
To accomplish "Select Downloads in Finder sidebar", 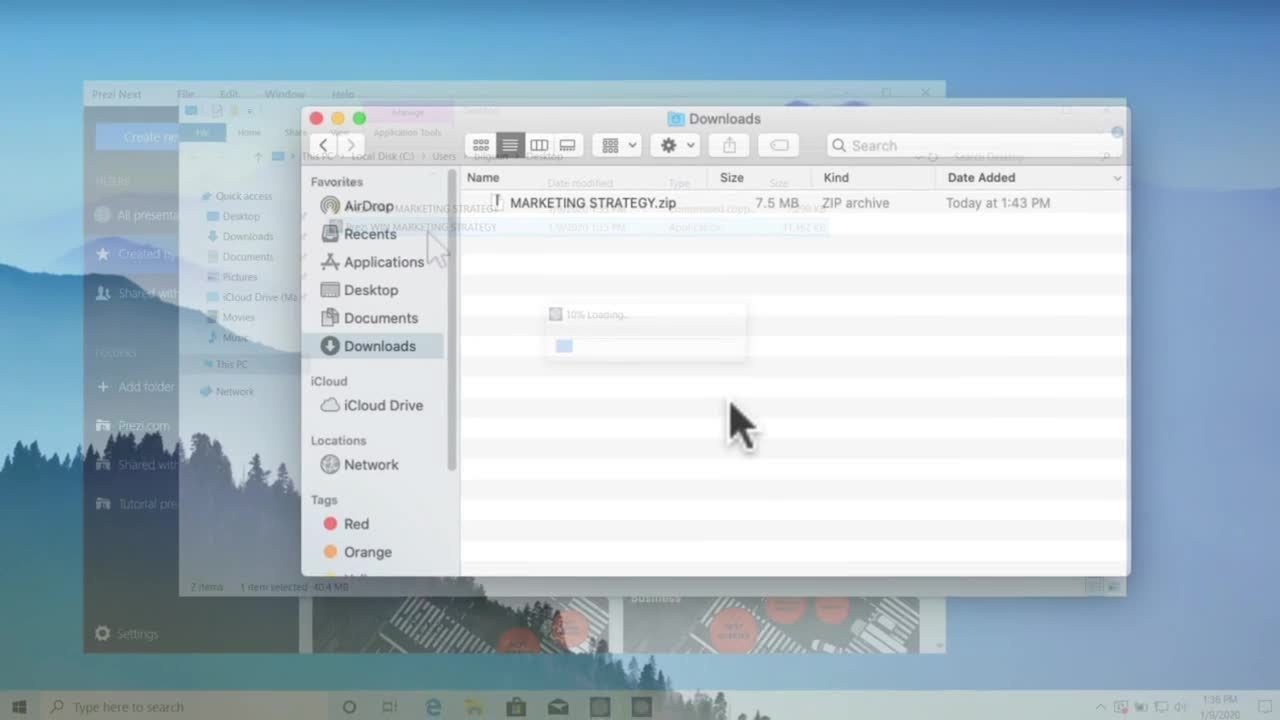I will (x=373, y=346).
